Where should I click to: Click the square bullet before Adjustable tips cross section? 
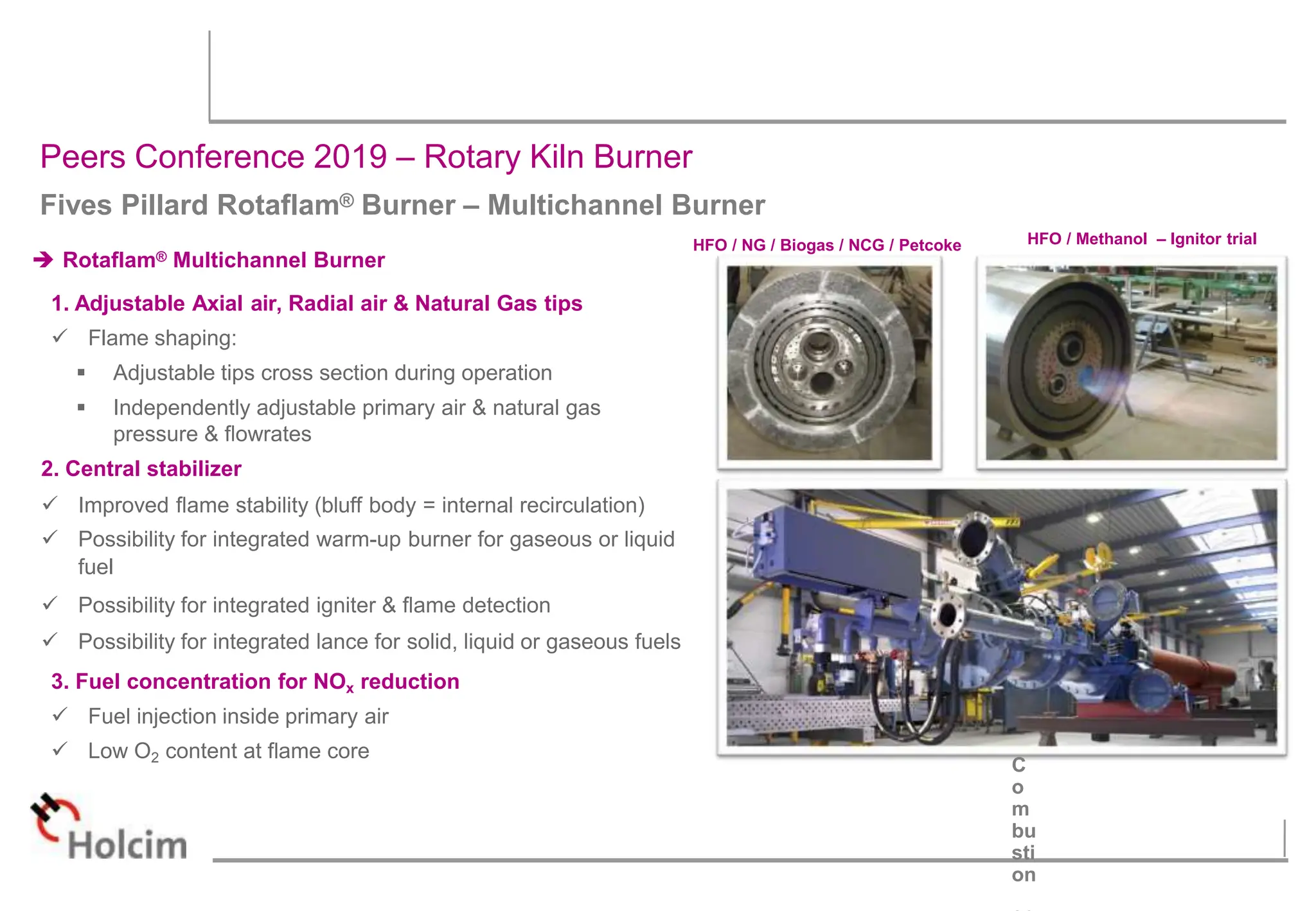tap(81, 373)
